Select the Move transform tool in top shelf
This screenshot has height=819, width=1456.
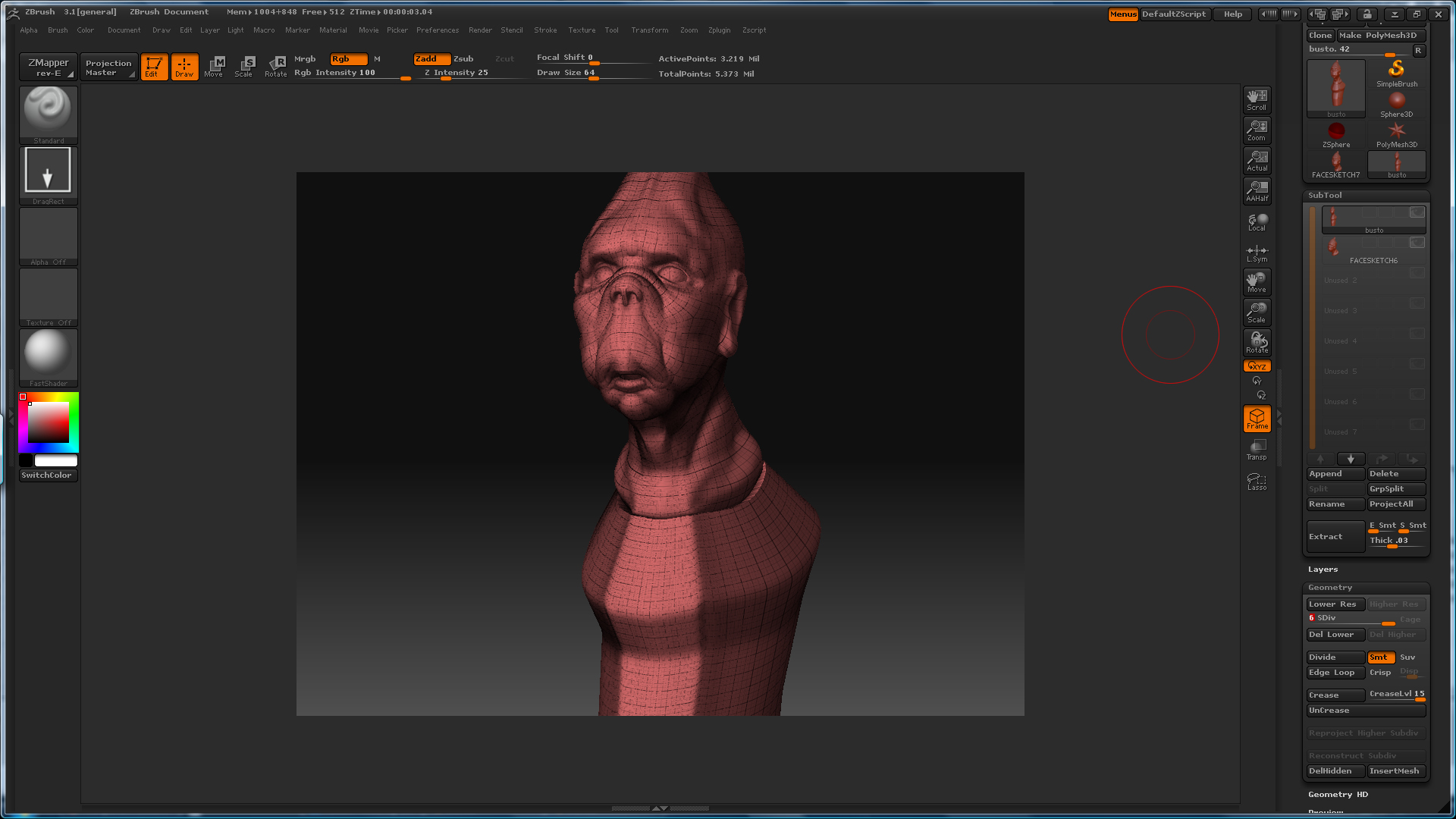pyautogui.click(x=214, y=66)
